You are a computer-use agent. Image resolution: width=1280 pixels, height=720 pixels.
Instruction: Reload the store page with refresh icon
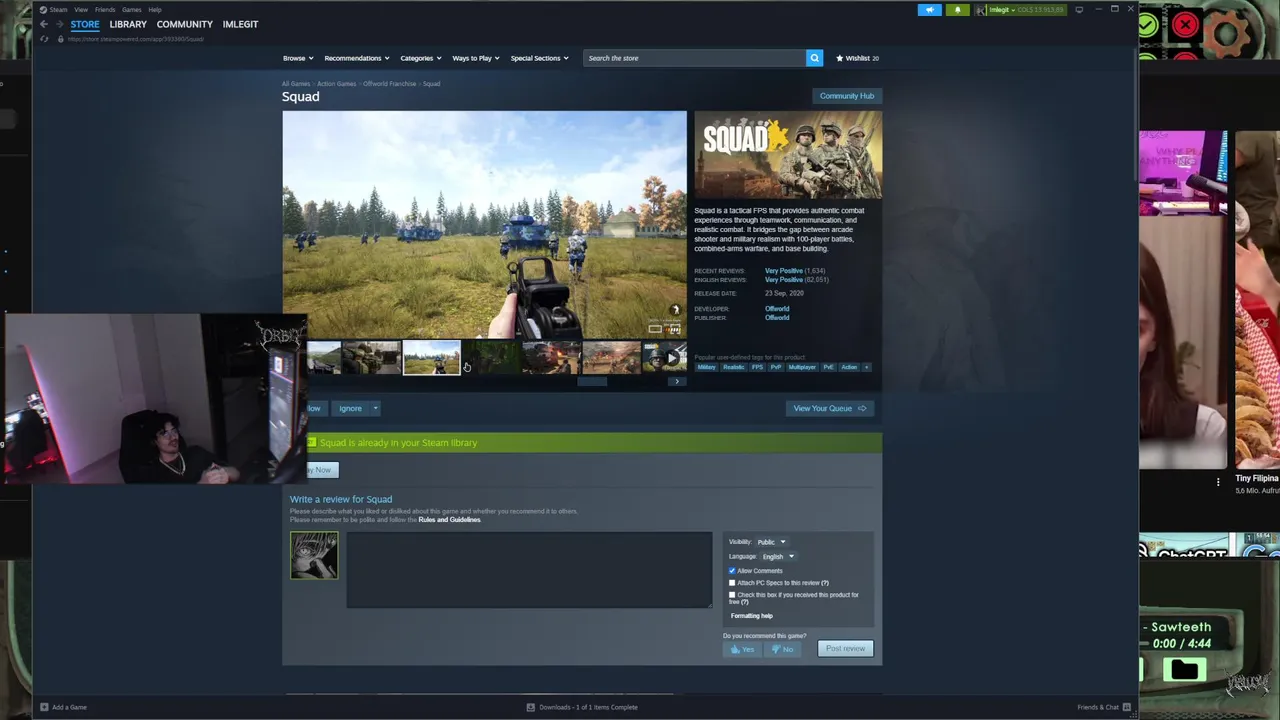[44, 39]
